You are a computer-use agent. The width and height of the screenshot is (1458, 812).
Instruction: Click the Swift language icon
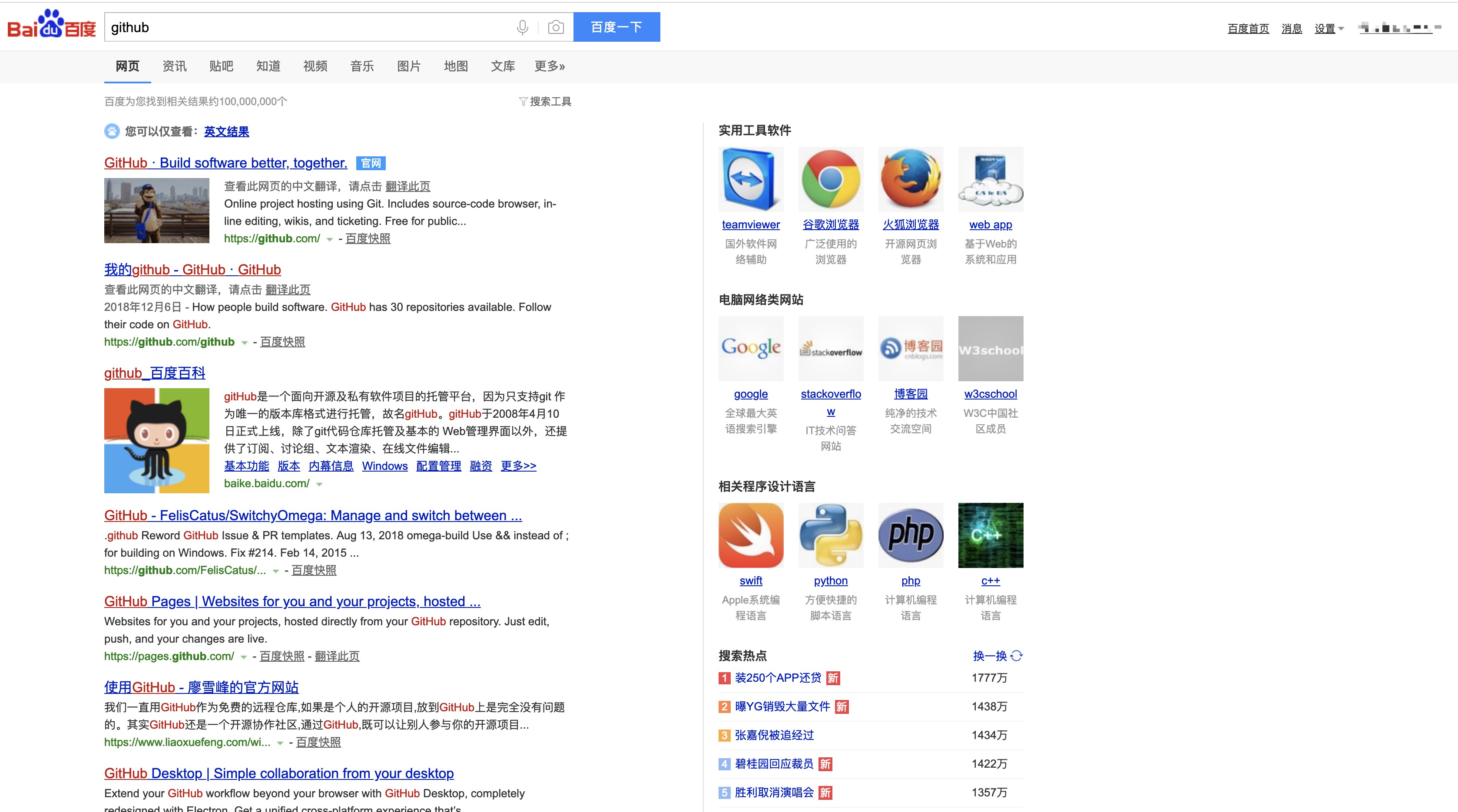[751, 535]
